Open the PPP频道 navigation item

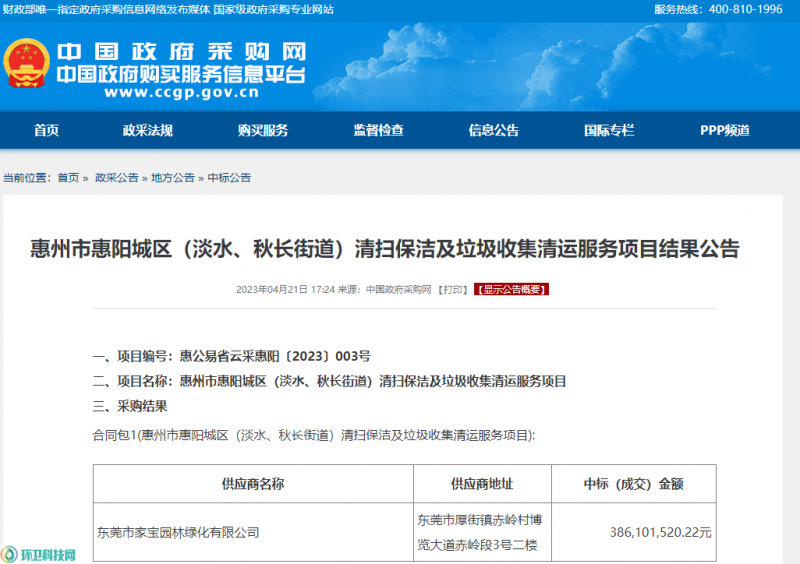point(725,131)
